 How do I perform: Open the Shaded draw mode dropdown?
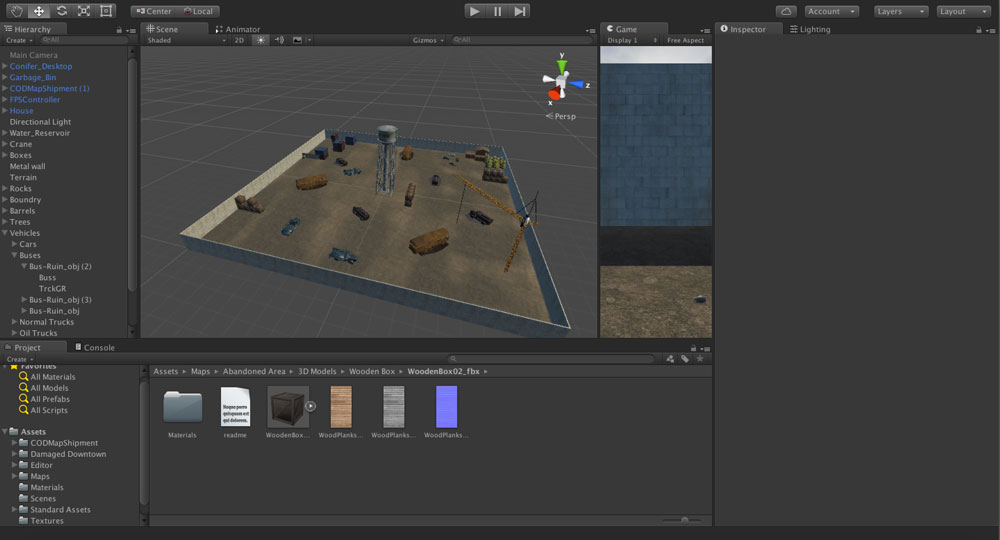186,40
